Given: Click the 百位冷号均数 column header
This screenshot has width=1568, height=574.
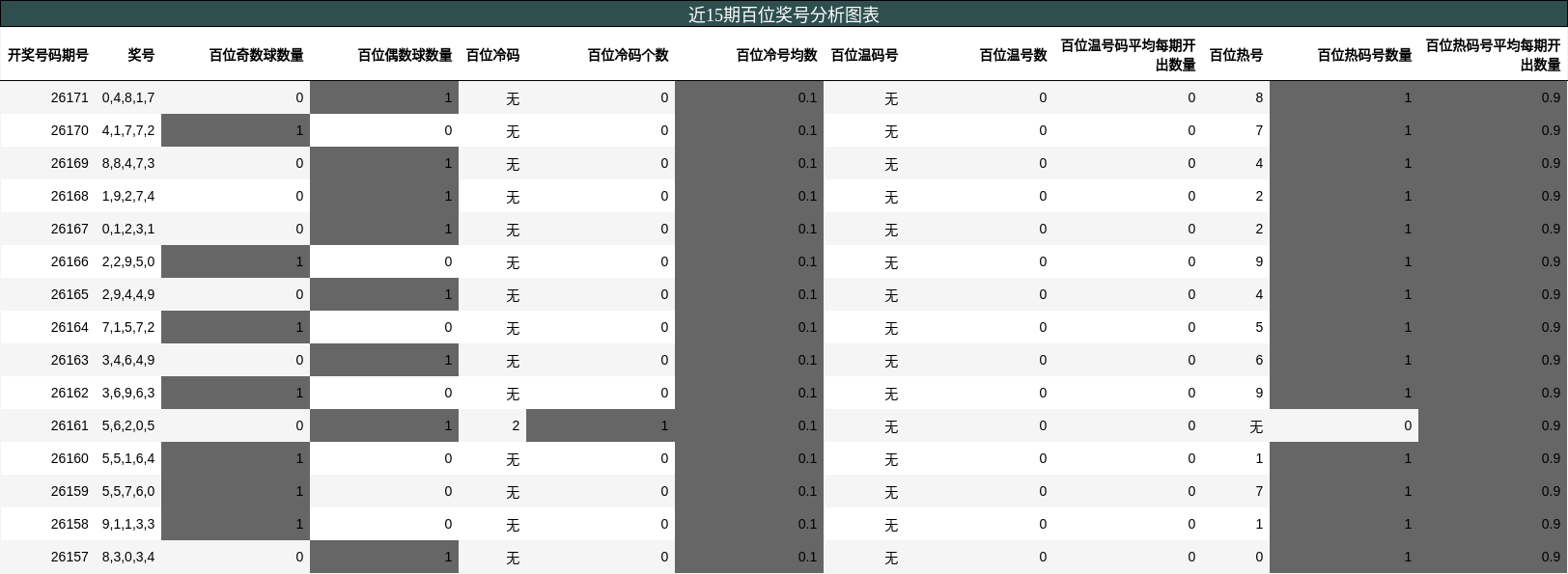Looking at the screenshot, I should tap(776, 55).
